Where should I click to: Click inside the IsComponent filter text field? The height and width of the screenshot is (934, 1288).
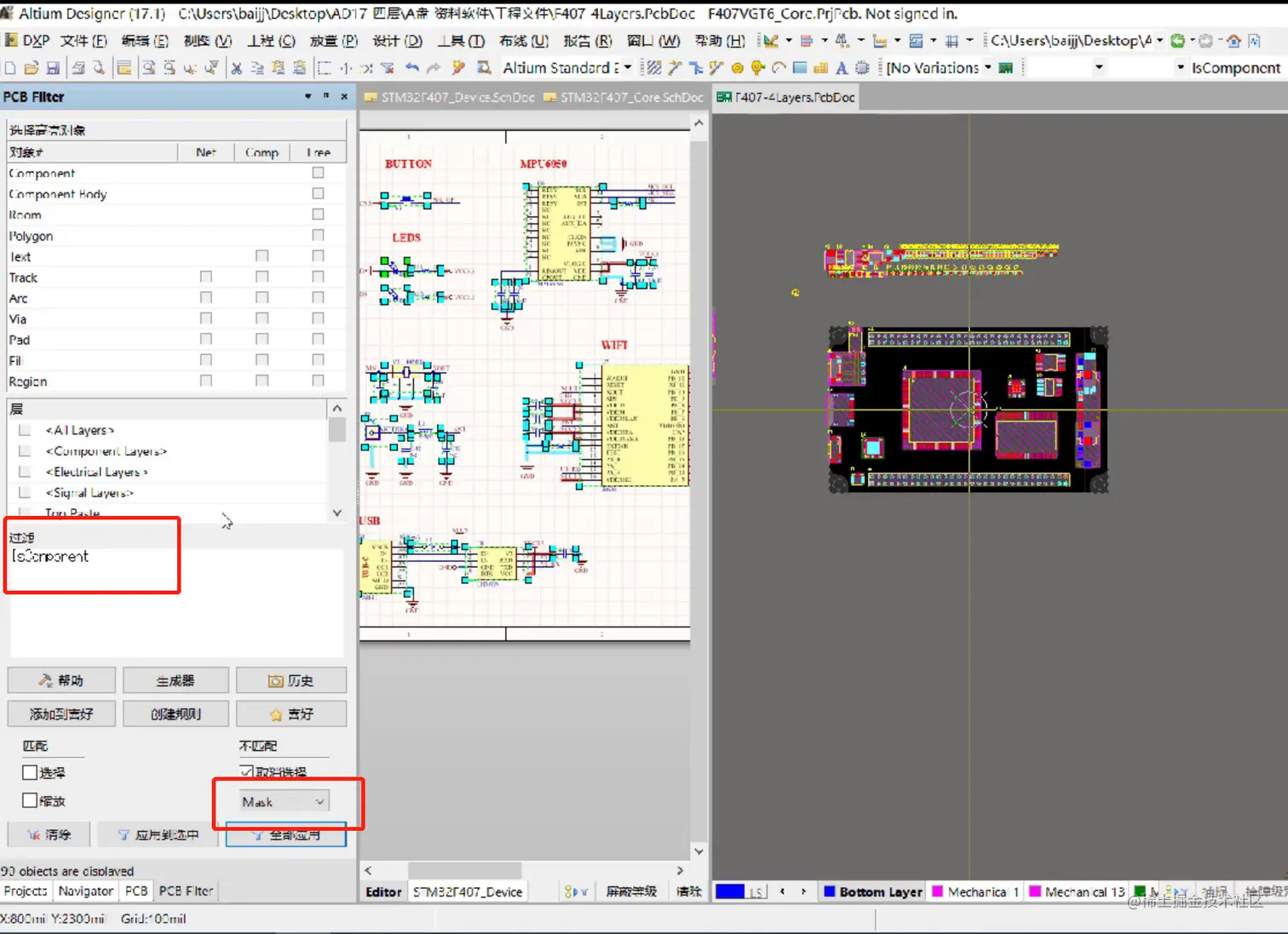pyautogui.click(x=176, y=601)
